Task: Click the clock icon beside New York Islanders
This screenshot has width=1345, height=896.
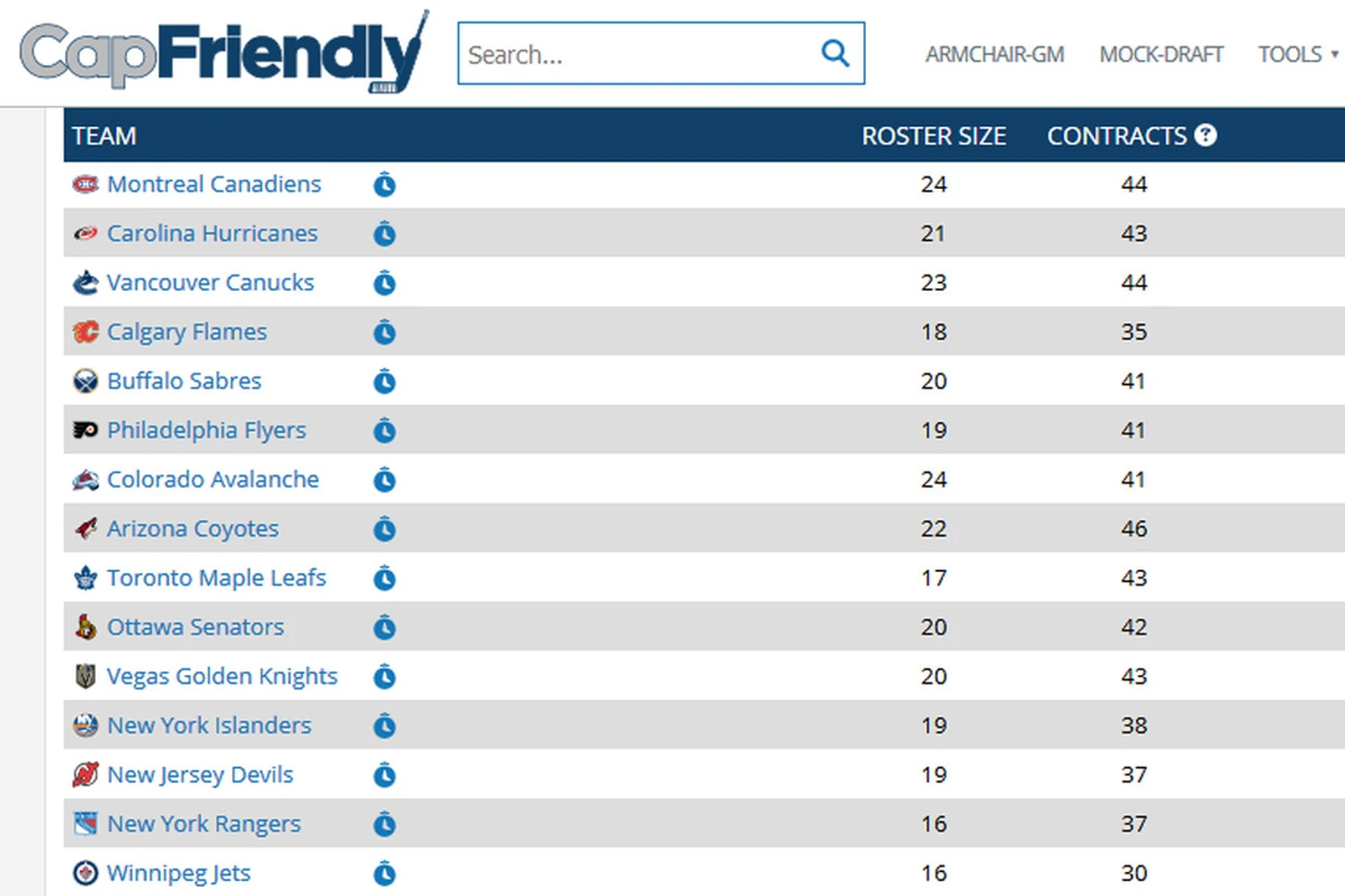Action: tap(384, 726)
